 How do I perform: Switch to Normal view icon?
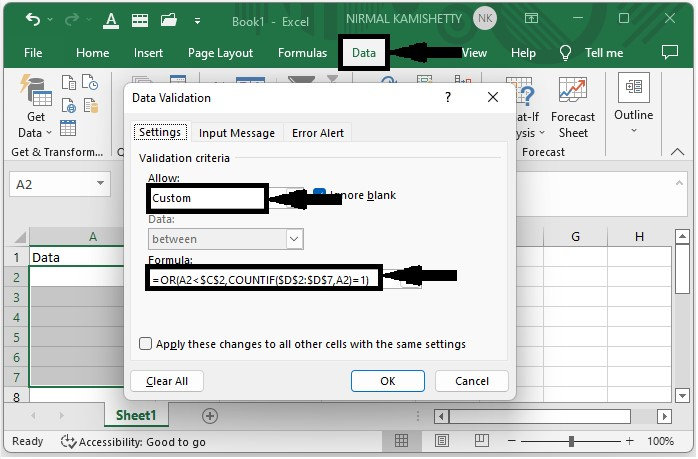(401, 441)
